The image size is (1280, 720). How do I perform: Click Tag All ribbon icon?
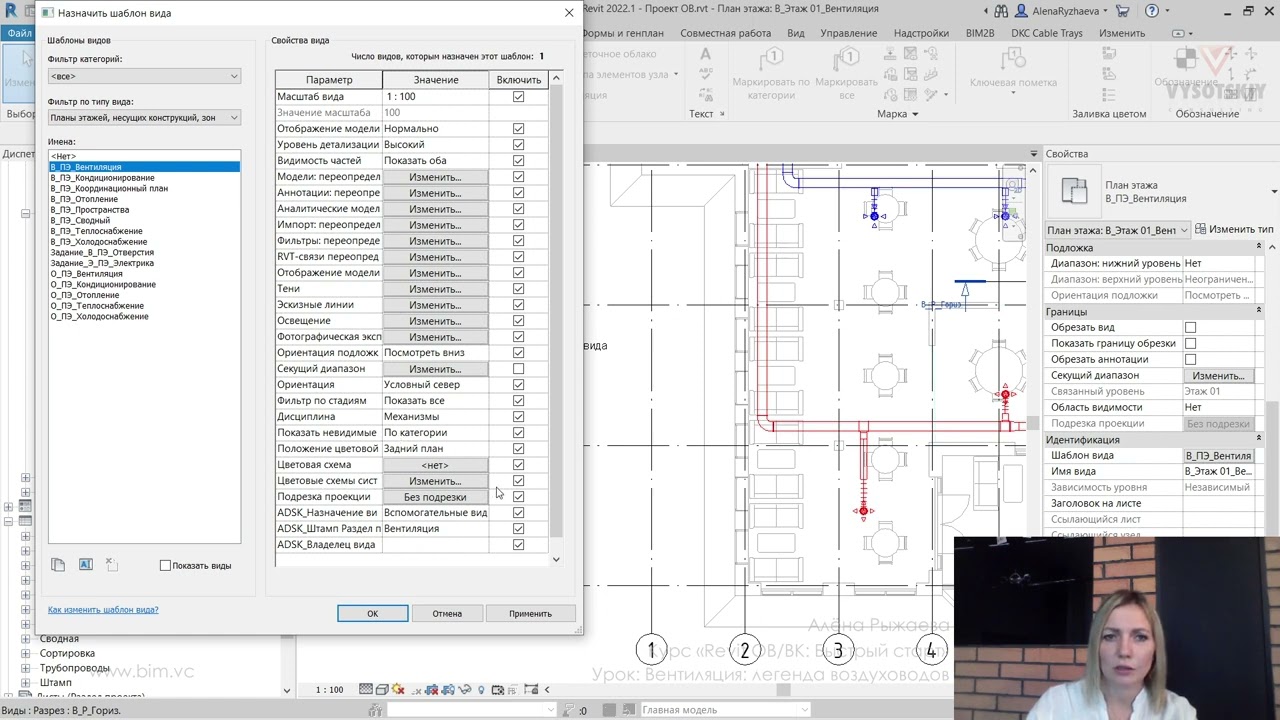tap(847, 58)
